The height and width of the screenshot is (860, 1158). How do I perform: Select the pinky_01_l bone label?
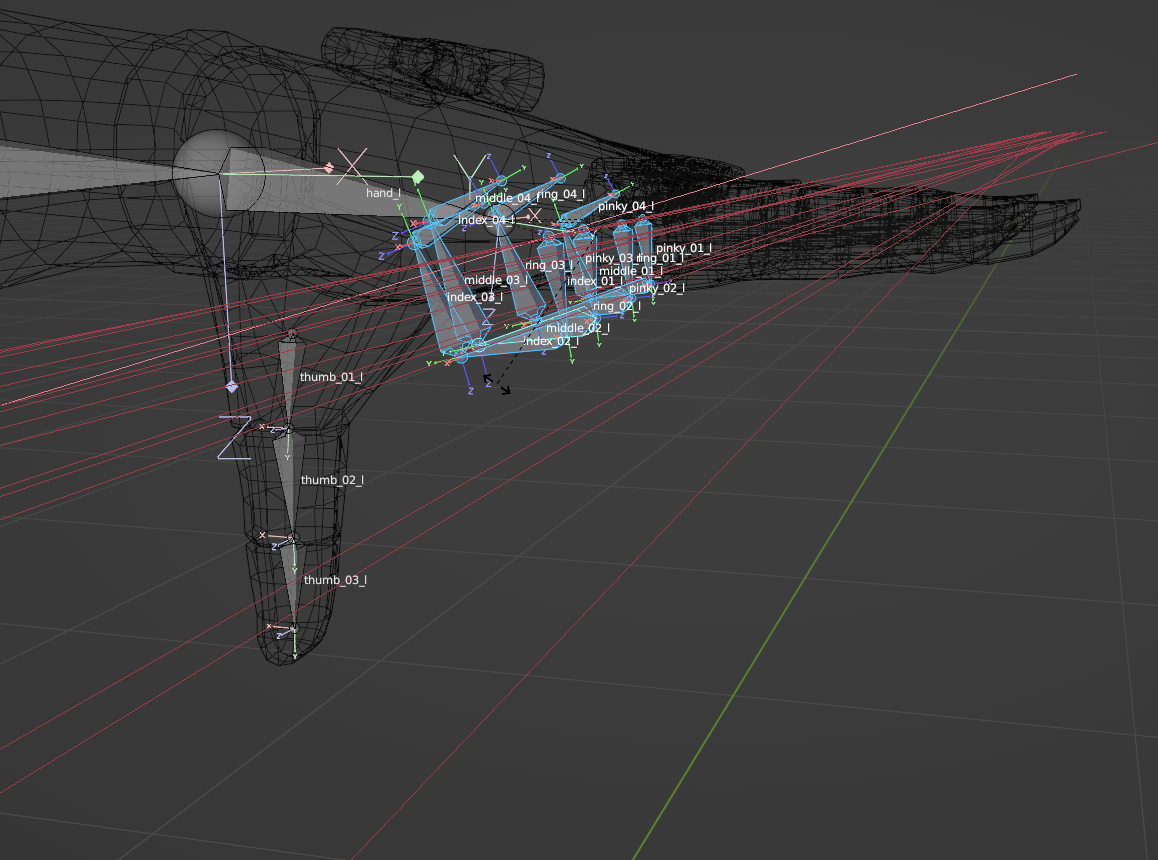pos(684,248)
